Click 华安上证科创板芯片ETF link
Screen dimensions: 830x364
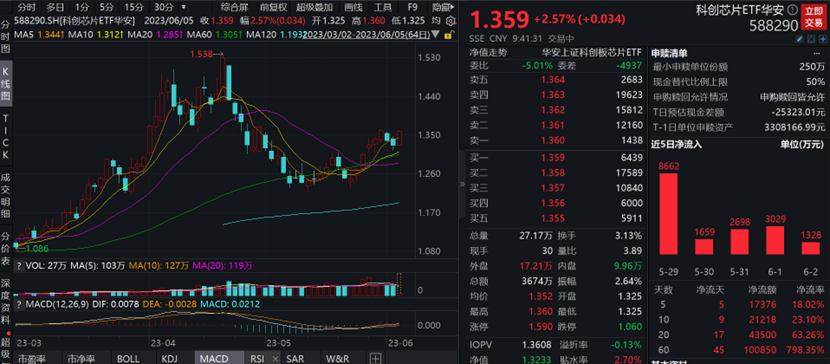pyautogui.click(x=592, y=52)
